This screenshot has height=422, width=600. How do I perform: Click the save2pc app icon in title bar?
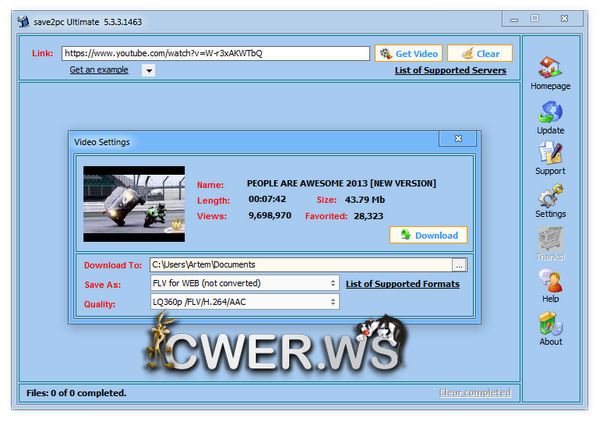coord(23,19)
